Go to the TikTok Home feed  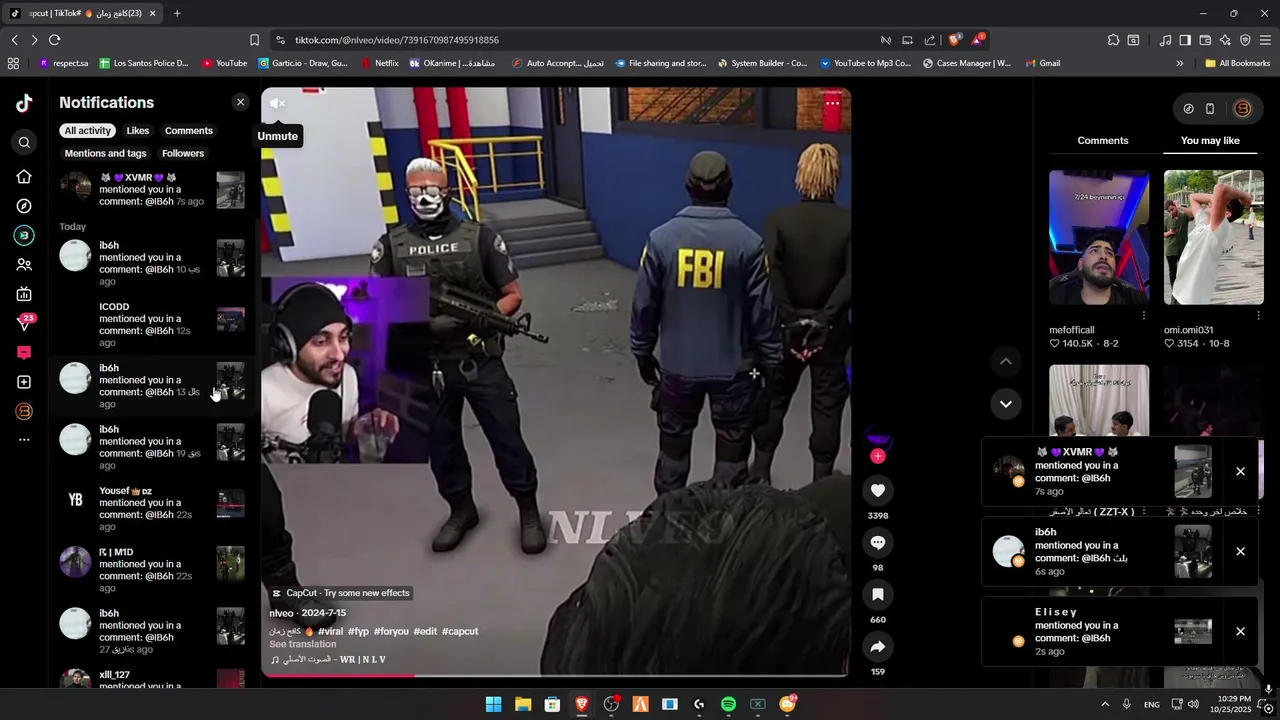click(24, 177)
